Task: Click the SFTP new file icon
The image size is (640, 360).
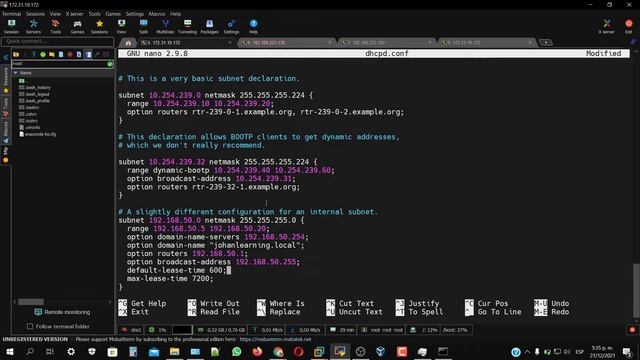Action: 61,54
